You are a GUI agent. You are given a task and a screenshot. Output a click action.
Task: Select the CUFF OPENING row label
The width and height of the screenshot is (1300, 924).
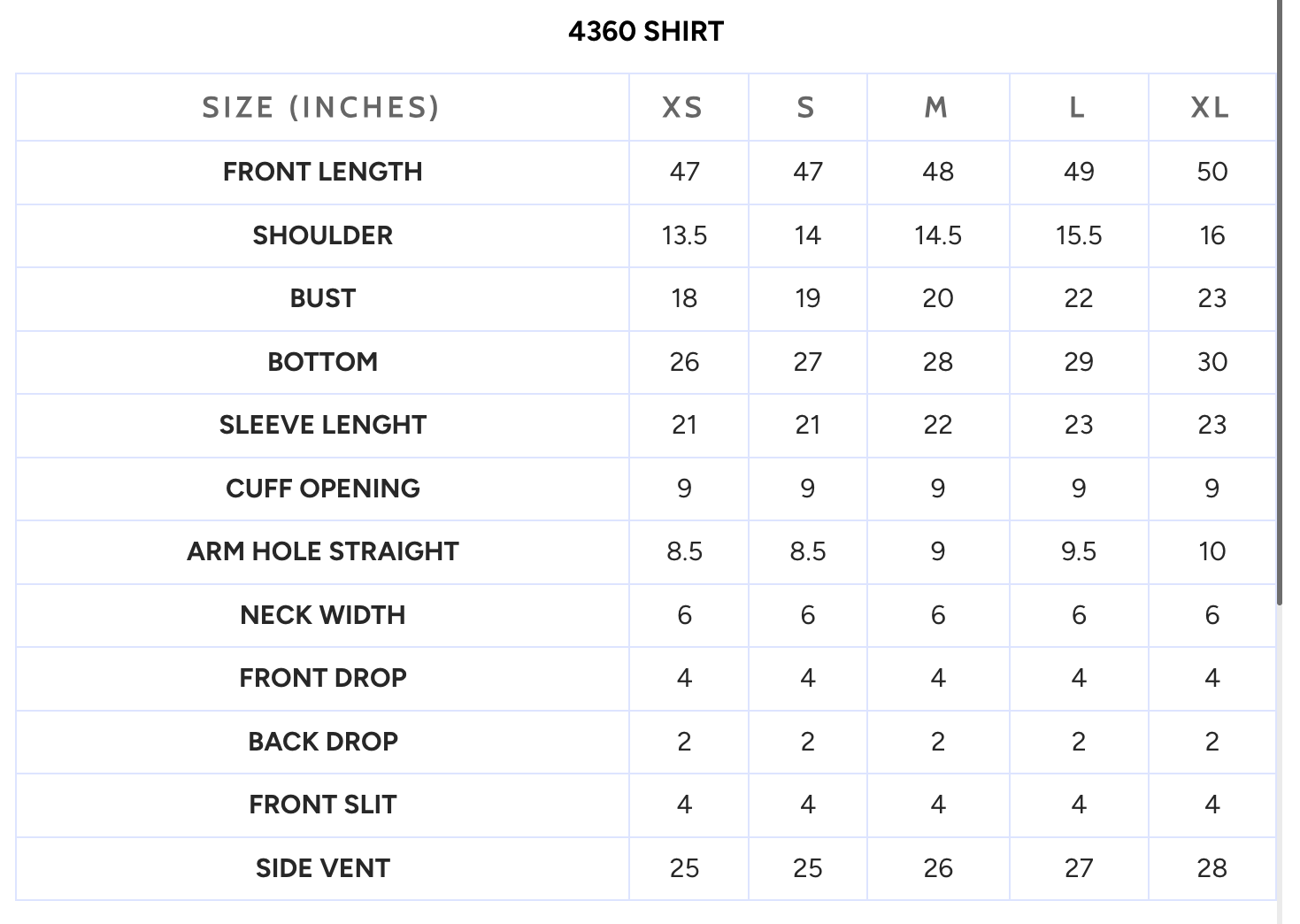[x=322, y=489]
